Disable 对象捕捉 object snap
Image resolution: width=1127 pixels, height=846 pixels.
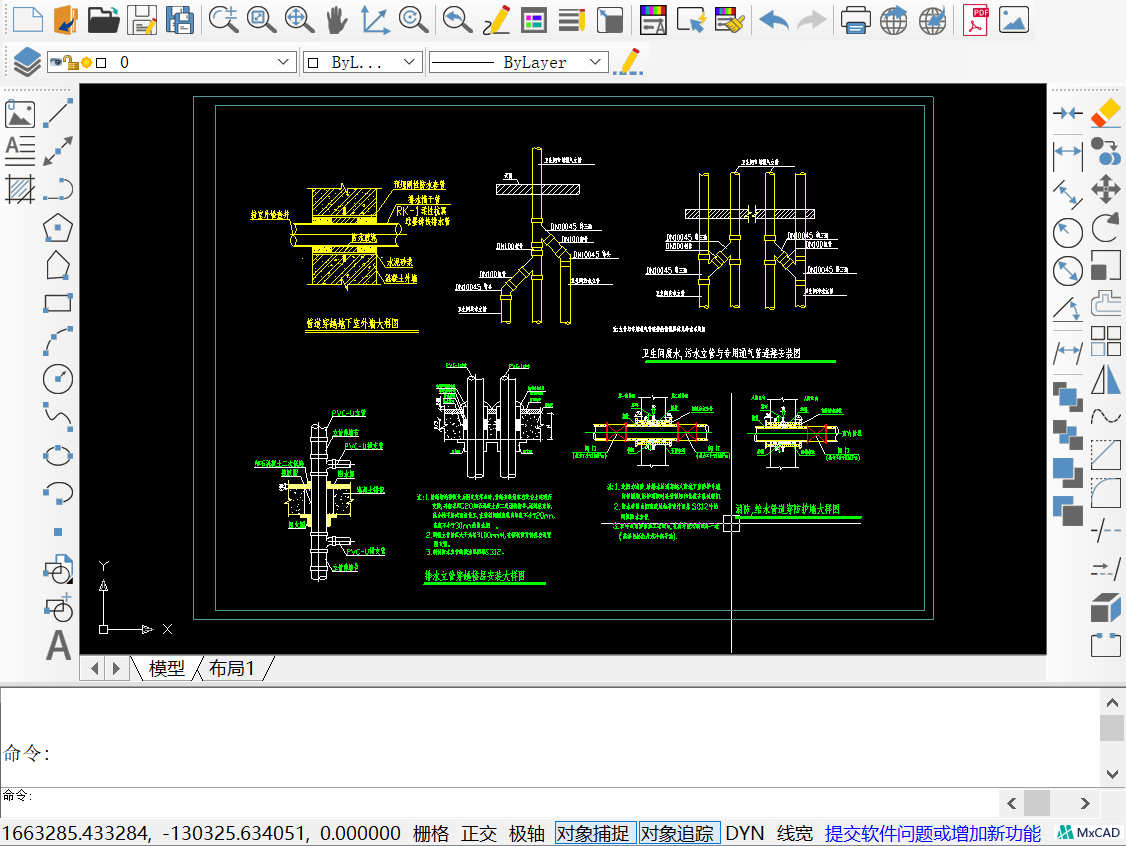[593, 833]
